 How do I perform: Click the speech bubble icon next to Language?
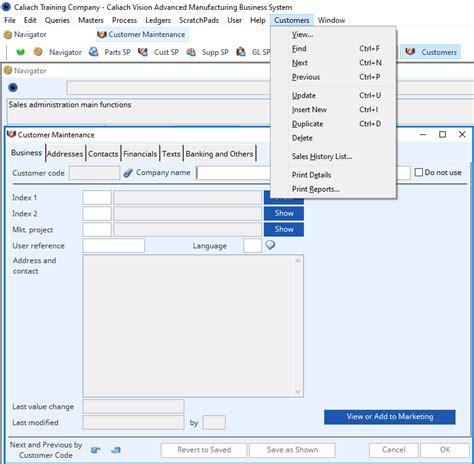pos(270,245)
